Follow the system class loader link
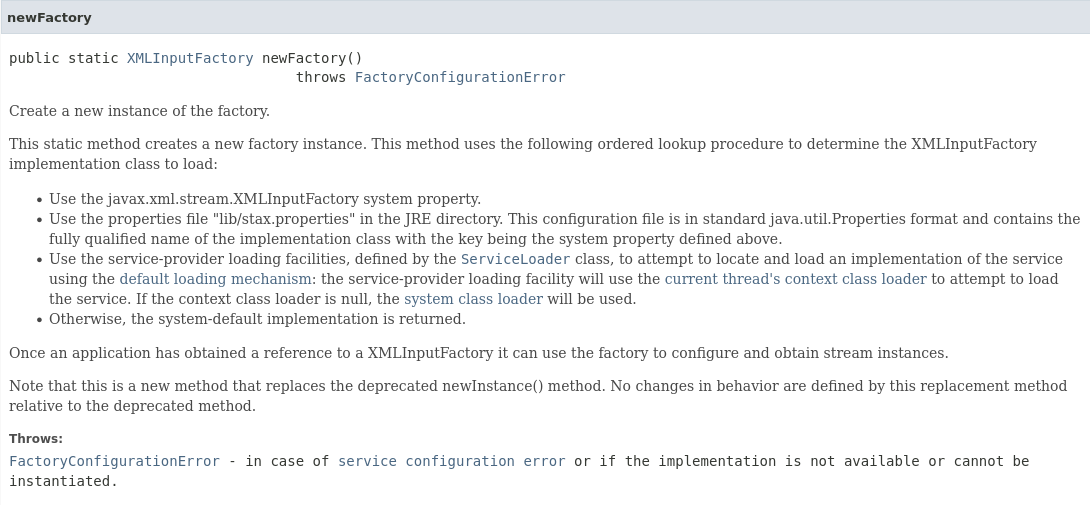Screen dimensions: 1090x505 [473, 299]
